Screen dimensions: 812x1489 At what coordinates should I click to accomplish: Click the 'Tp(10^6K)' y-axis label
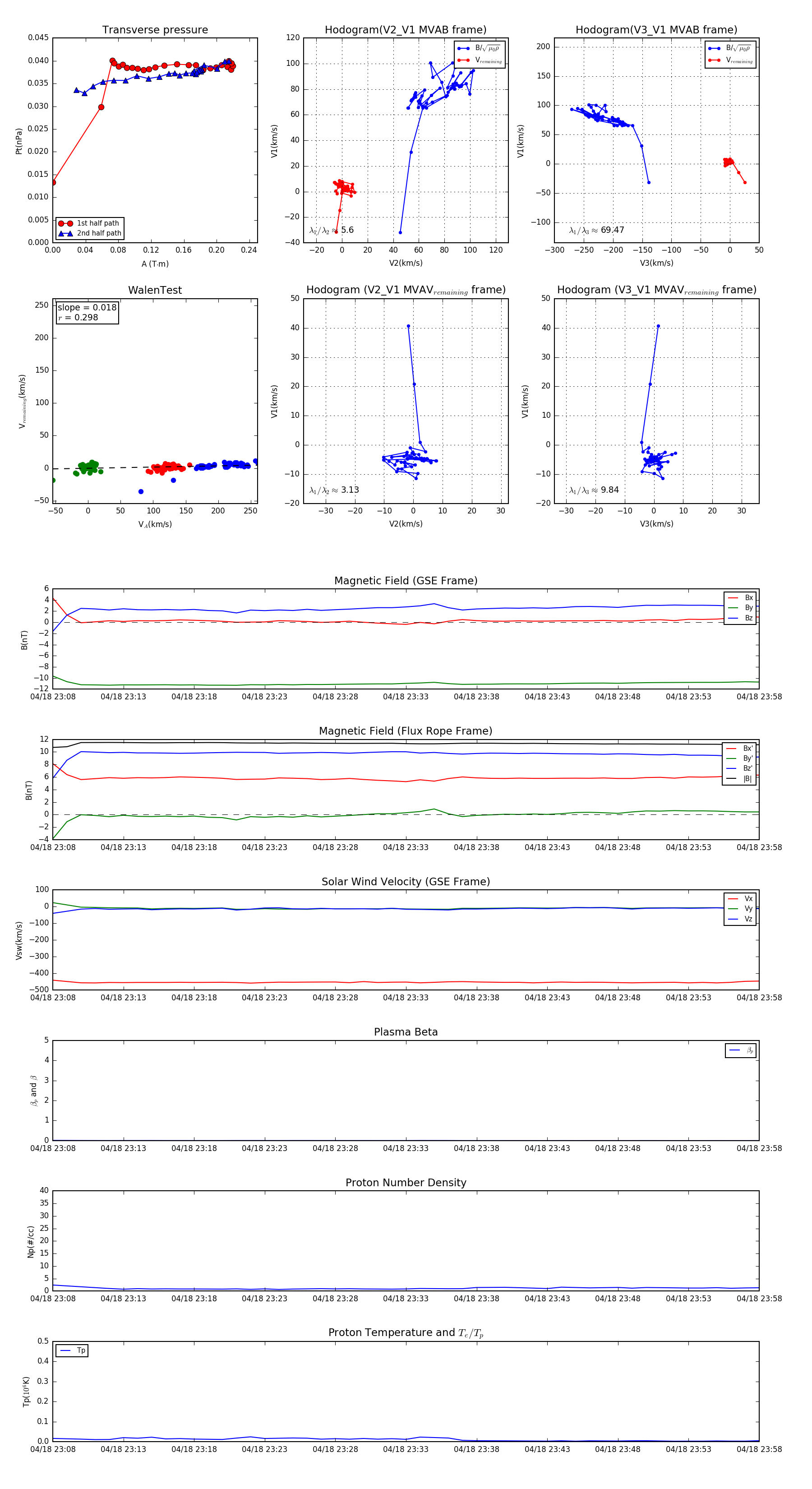click(x=27, y=1392)
